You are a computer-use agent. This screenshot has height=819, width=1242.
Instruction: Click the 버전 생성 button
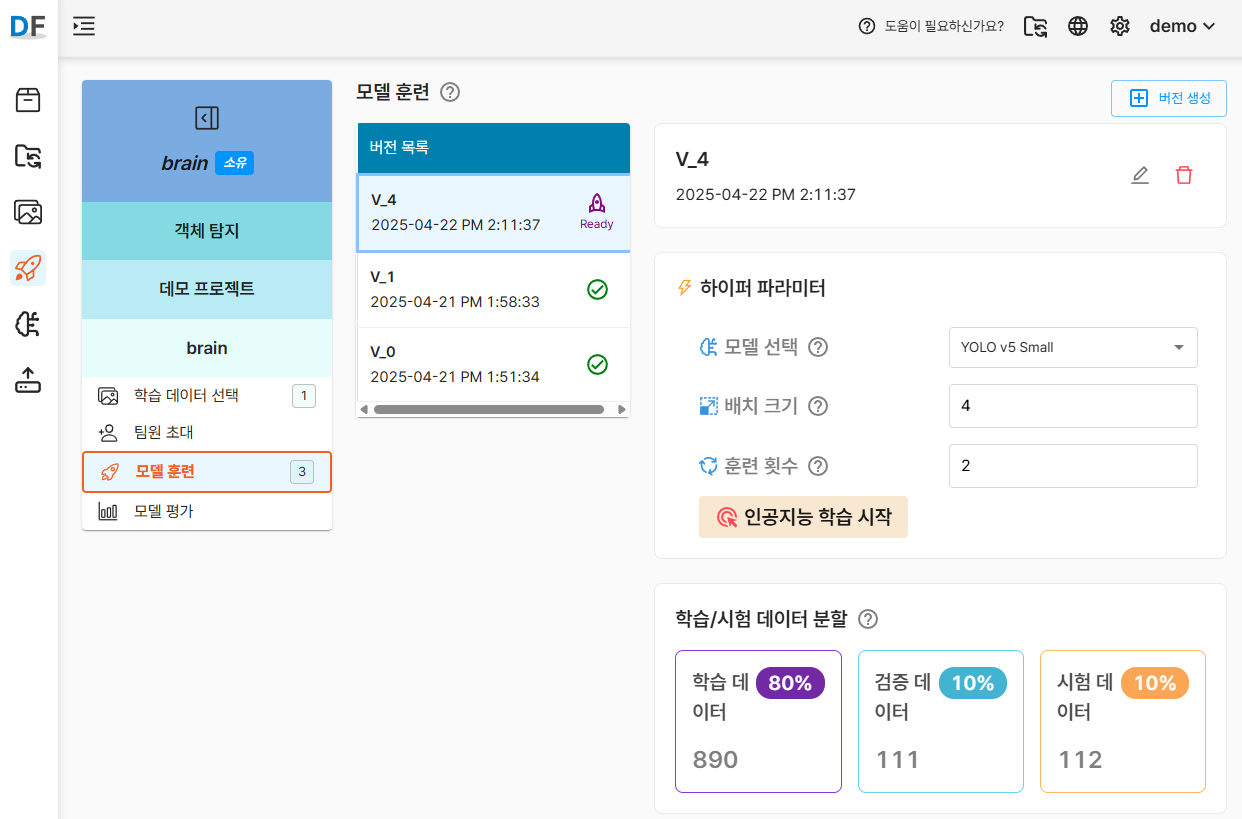tap(1169, 98)
